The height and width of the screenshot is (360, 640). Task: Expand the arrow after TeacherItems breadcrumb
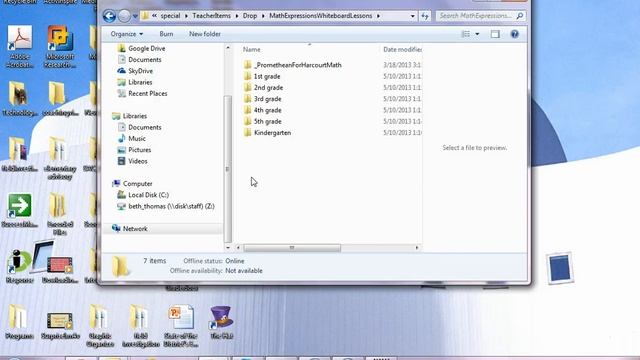236,16
